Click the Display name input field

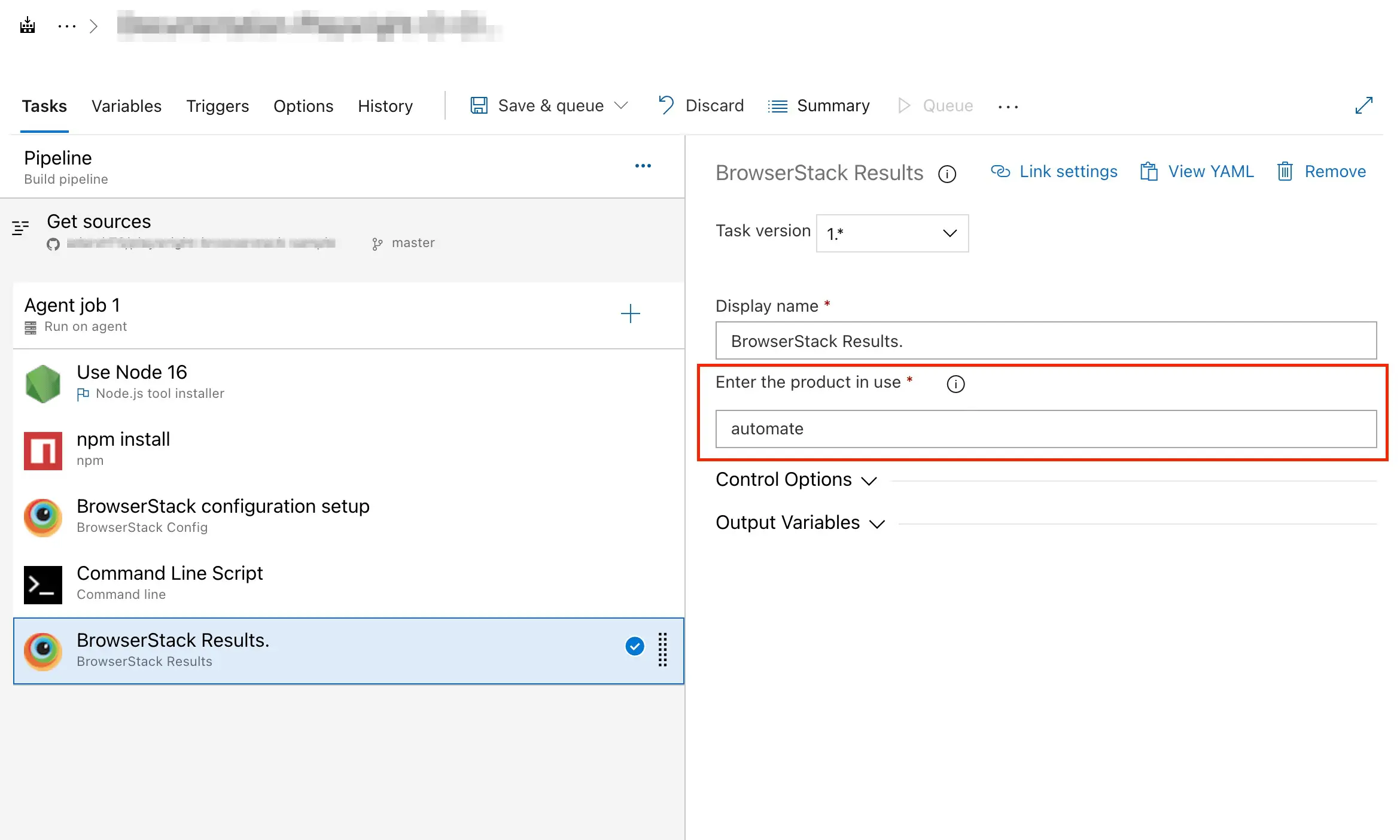click(x=1045, y=341)
